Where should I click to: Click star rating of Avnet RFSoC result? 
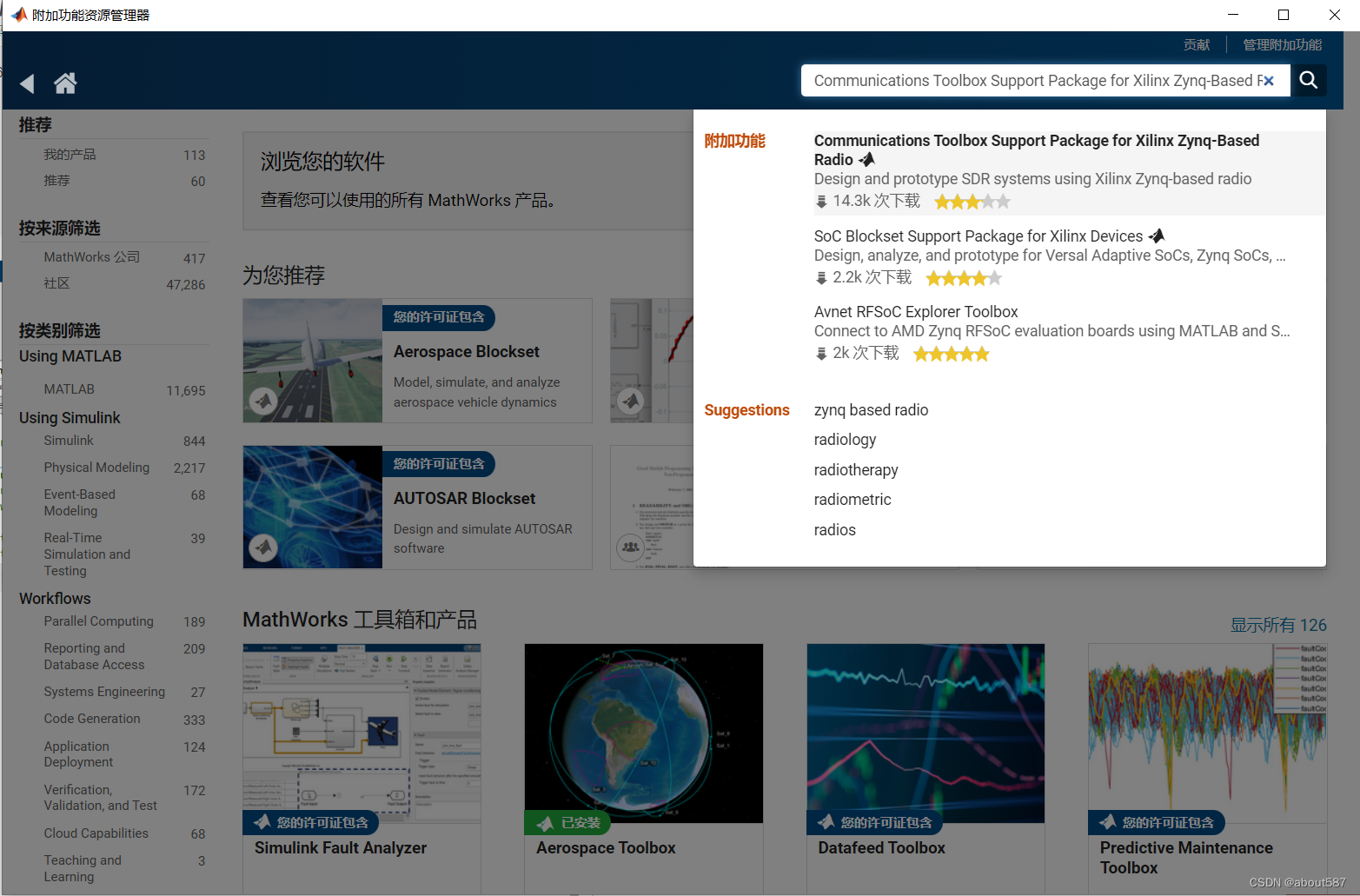pos(952,354)
